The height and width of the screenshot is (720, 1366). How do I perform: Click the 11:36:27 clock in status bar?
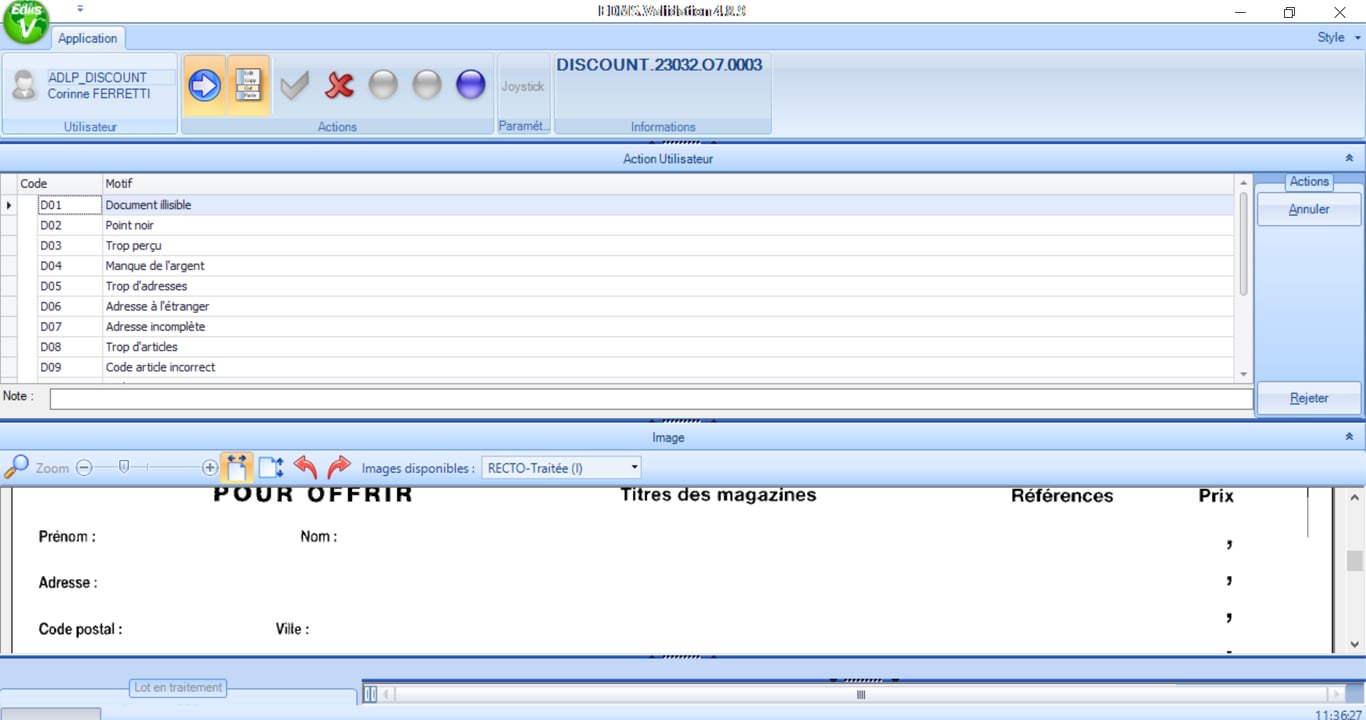click(1337, 714)
